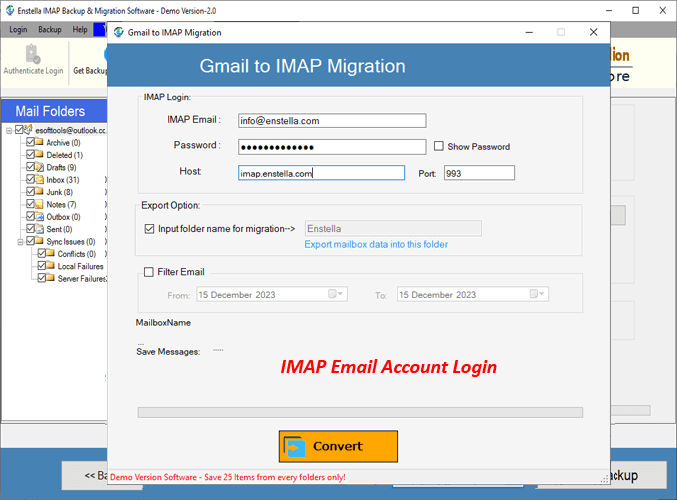
Task: Uncheck the Inbox (31) folder checkbox
Action: 30,179
